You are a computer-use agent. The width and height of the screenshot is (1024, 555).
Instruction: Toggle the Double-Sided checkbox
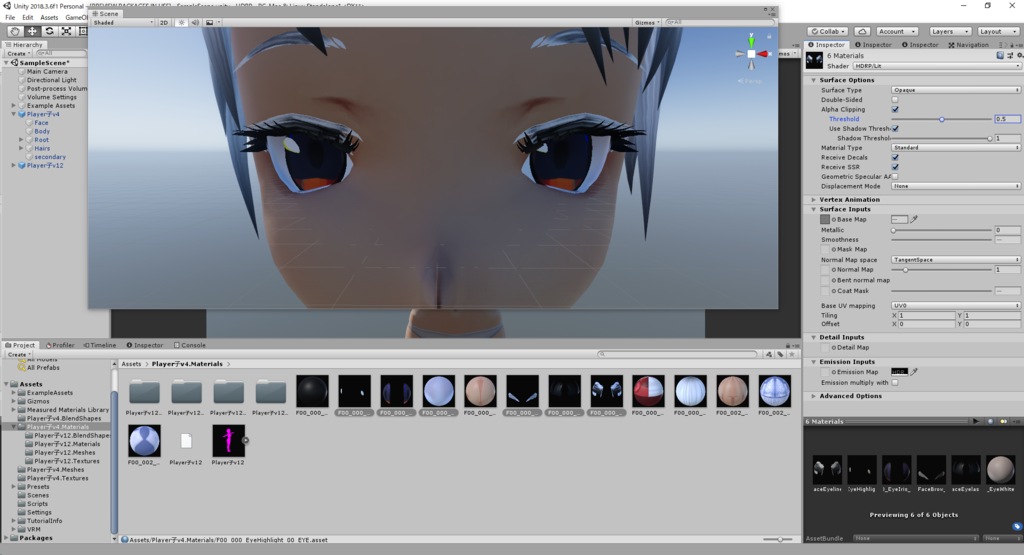tap(895, 100)
